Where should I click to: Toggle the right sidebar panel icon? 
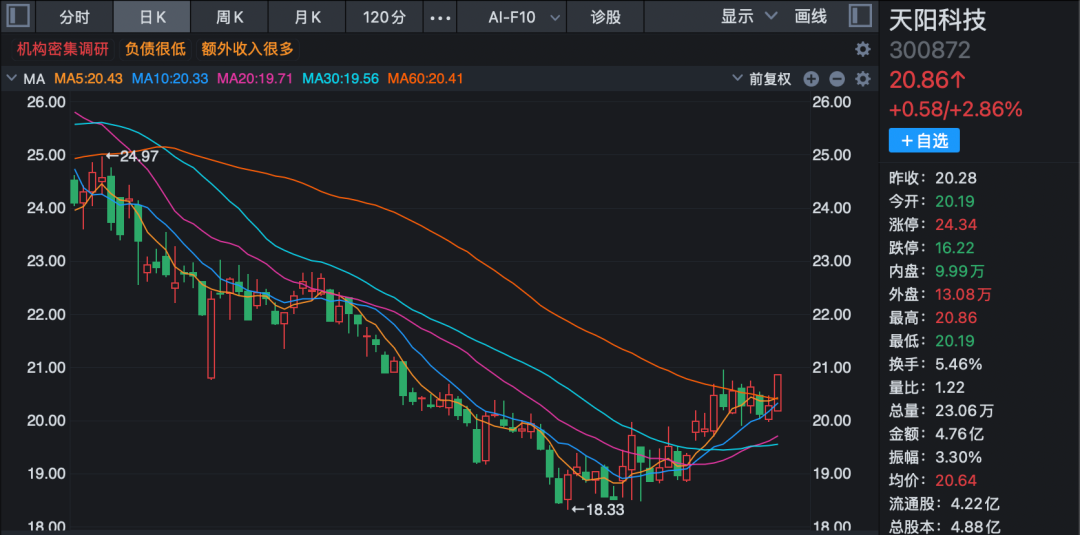859,16
